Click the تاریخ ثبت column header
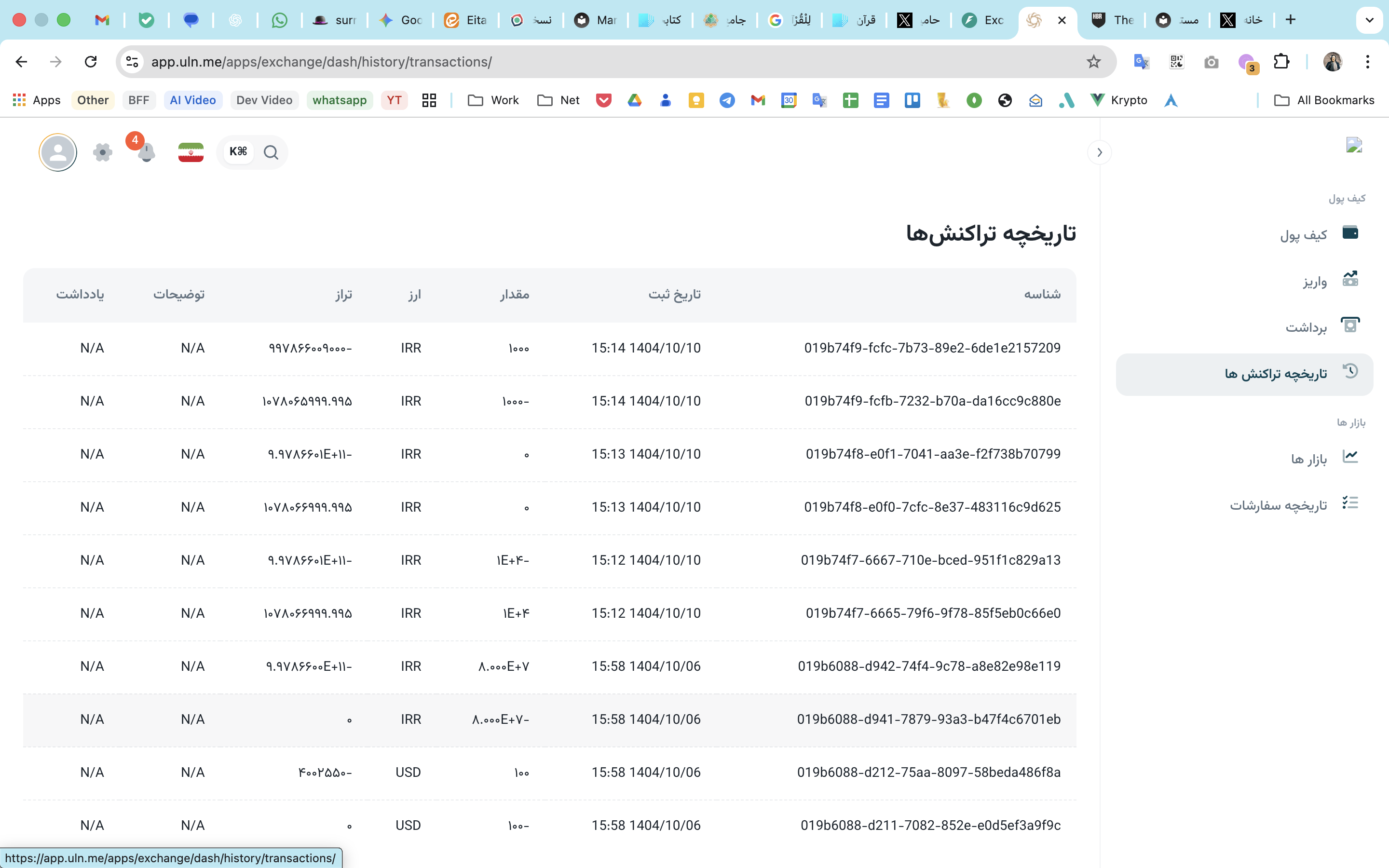 click(674, 295)
